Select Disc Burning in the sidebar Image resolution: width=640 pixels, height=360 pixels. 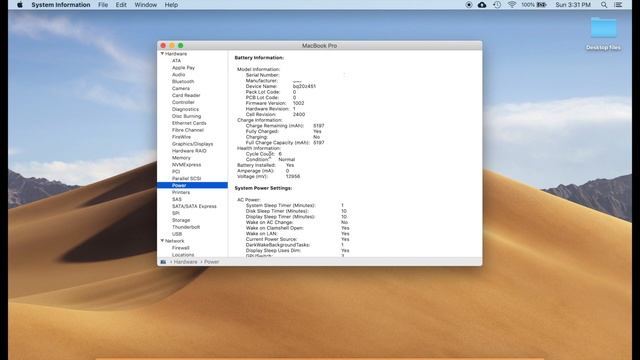[x=187, y=116]
